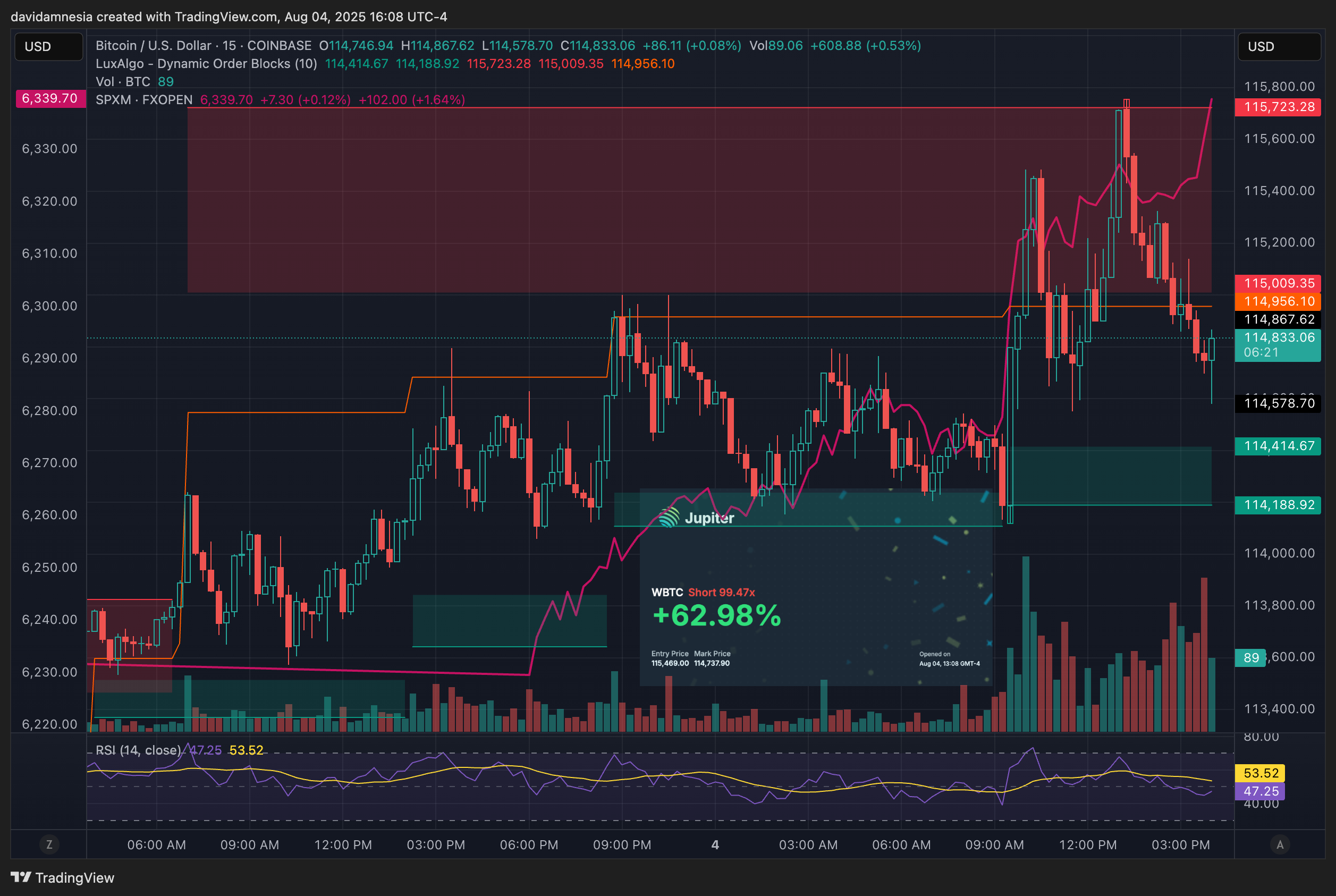Screen dimensions: 1336x896
Task: Click the Opened on Aug 04, 13:08 GMT-4 text
Action: tap(949, 659)
